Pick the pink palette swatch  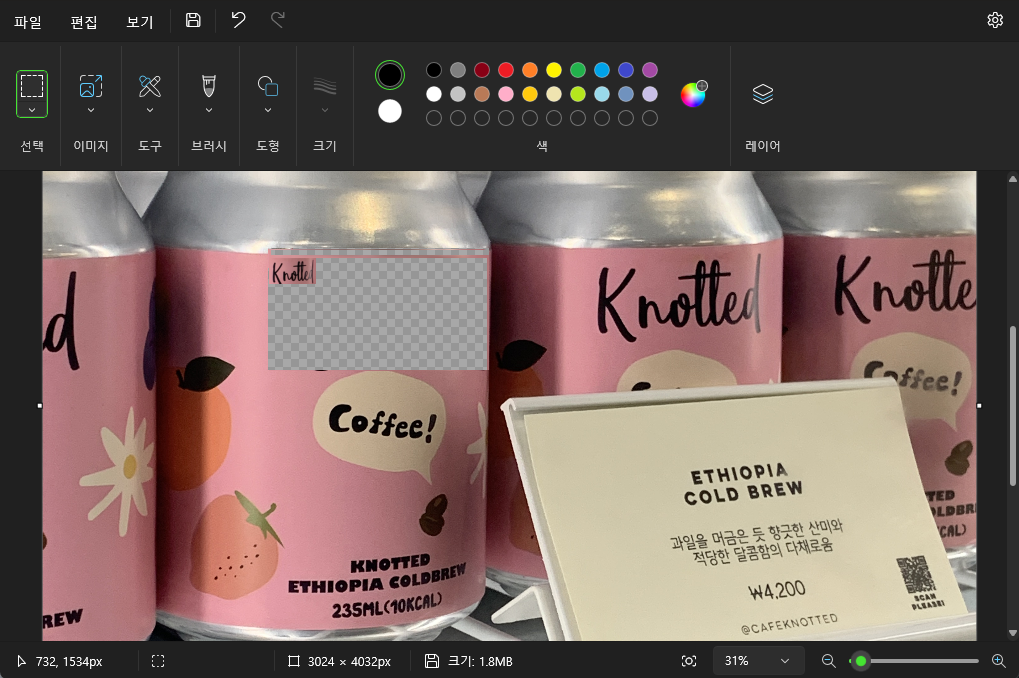coord(506,94)
